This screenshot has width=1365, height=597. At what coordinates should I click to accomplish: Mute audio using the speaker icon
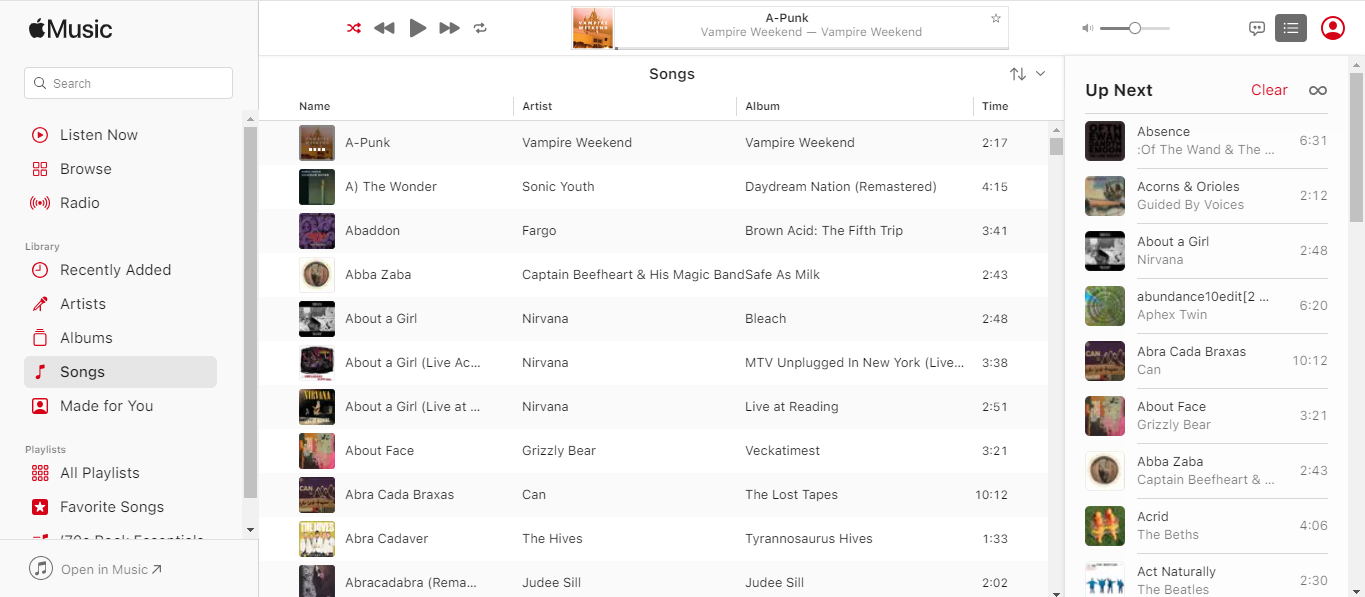[x=1087, y=28]
